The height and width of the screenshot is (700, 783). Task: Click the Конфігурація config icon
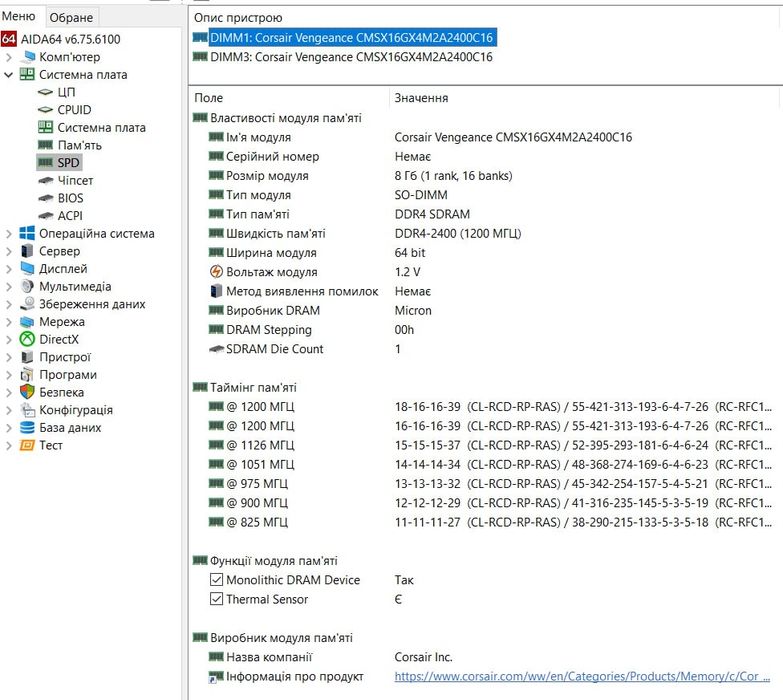27,410
